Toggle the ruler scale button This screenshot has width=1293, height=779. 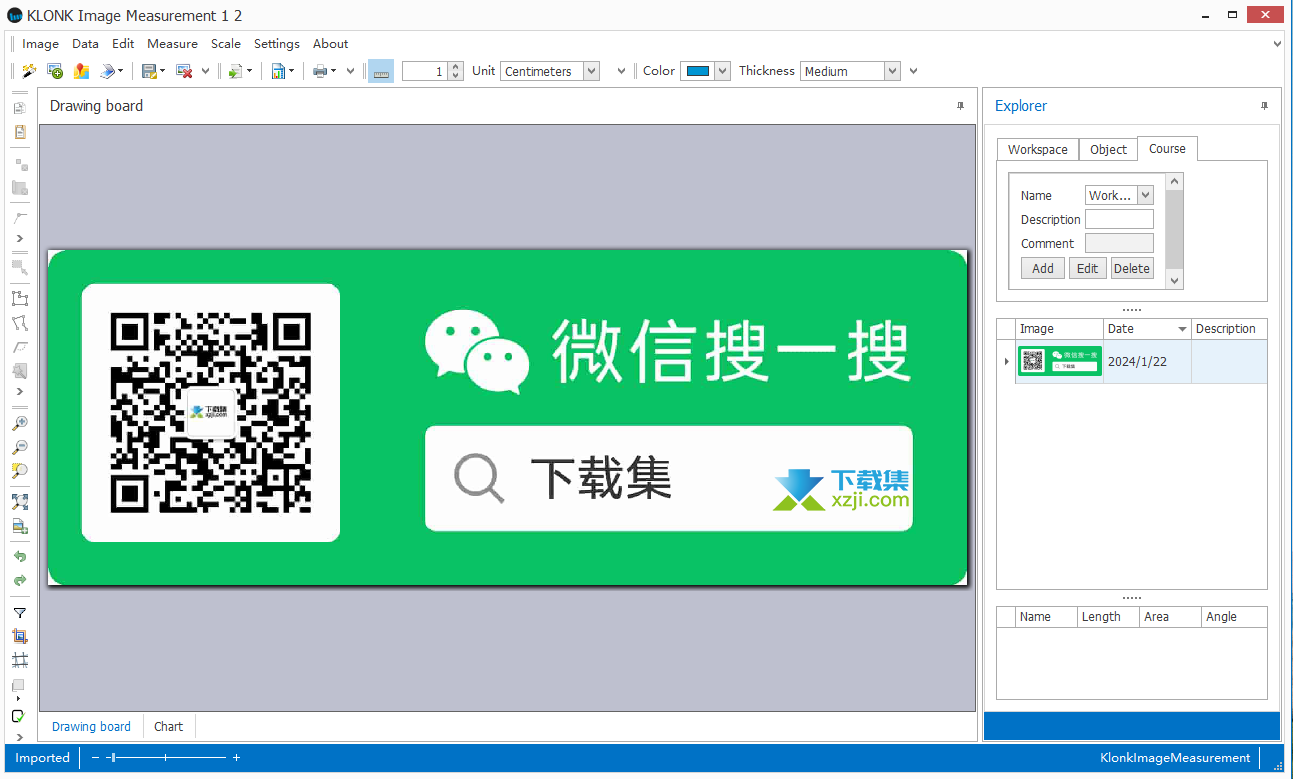tap(380, 71)
